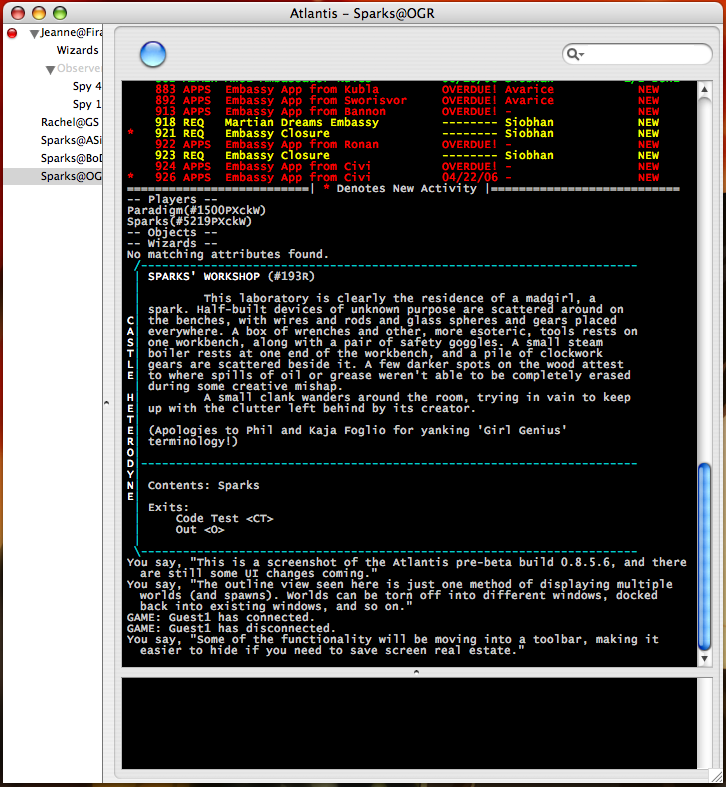Click the '926 APPS' job line
The height and width of the screenshot is (787, 726).
point(393,177)
